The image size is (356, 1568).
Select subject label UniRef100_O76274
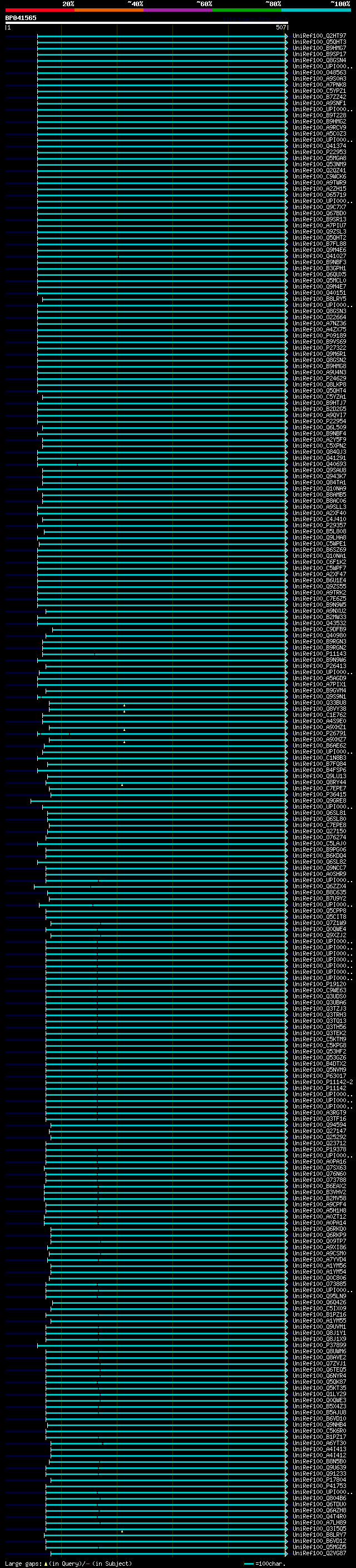tap(319, 838)
